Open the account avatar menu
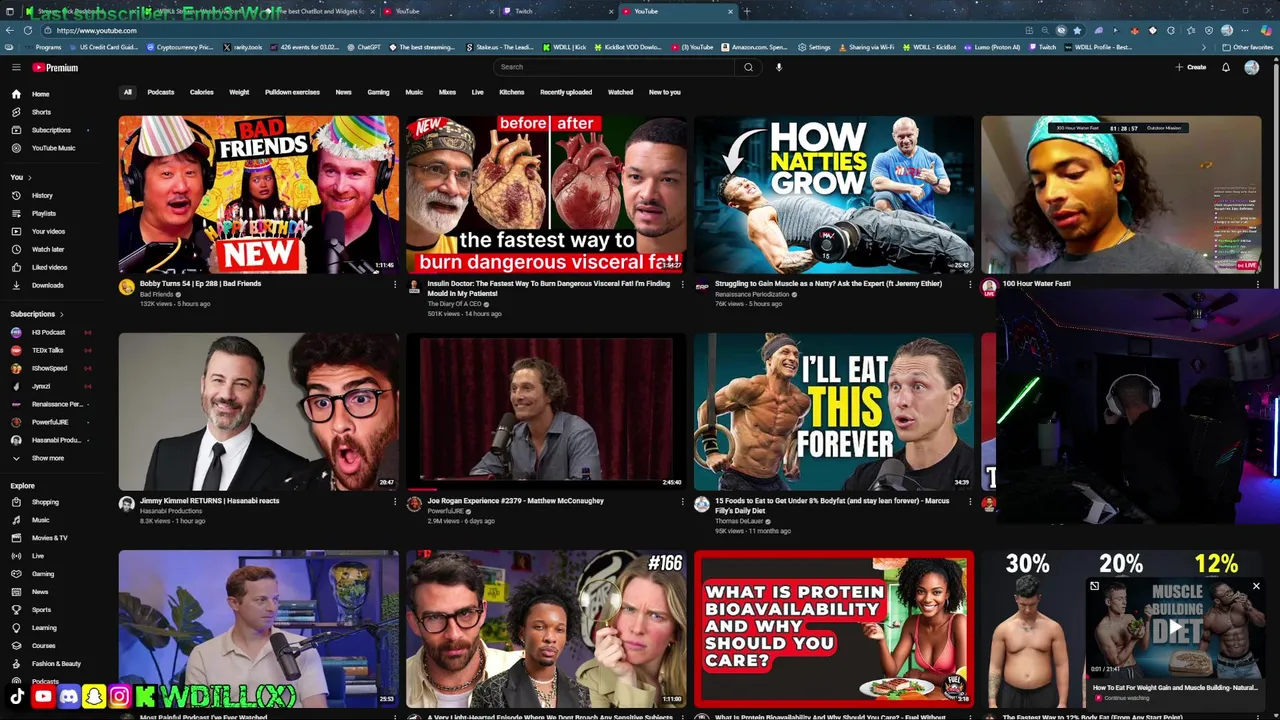This screenshot has height=720, width=1280. click(1251, 67)
